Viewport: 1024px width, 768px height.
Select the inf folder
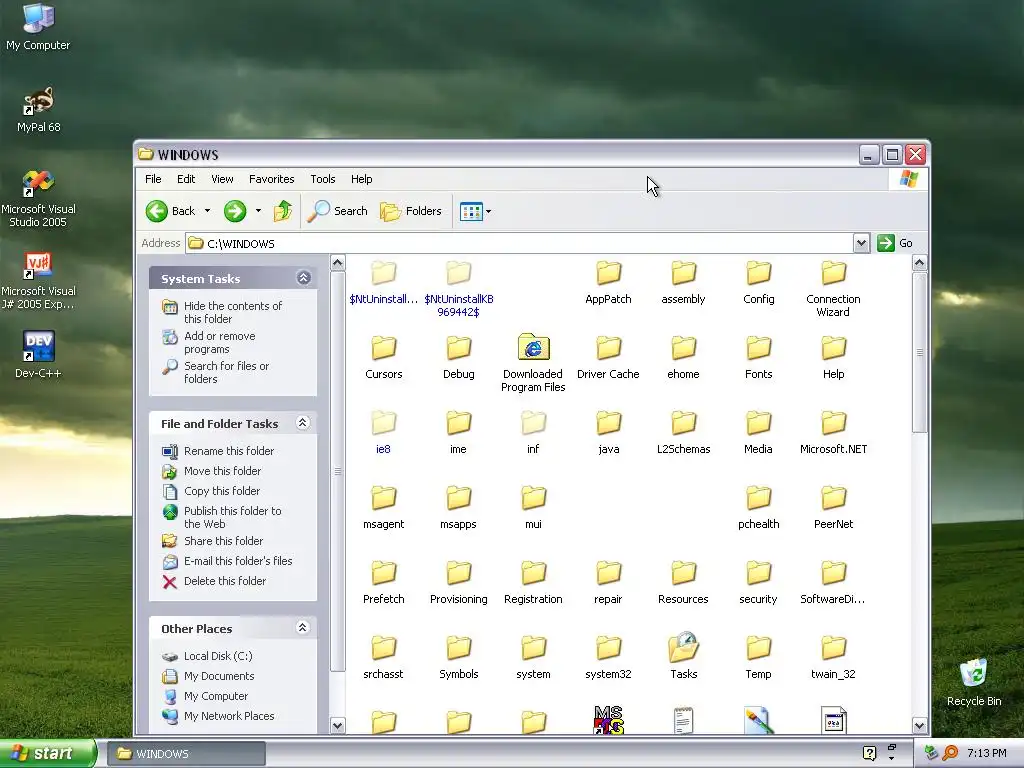tap(533, 432)
